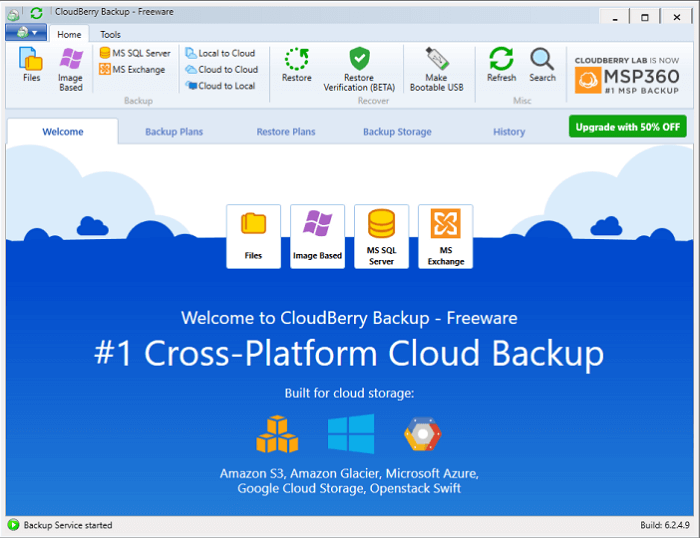Open the Backup Plans tab

point(174,132)
